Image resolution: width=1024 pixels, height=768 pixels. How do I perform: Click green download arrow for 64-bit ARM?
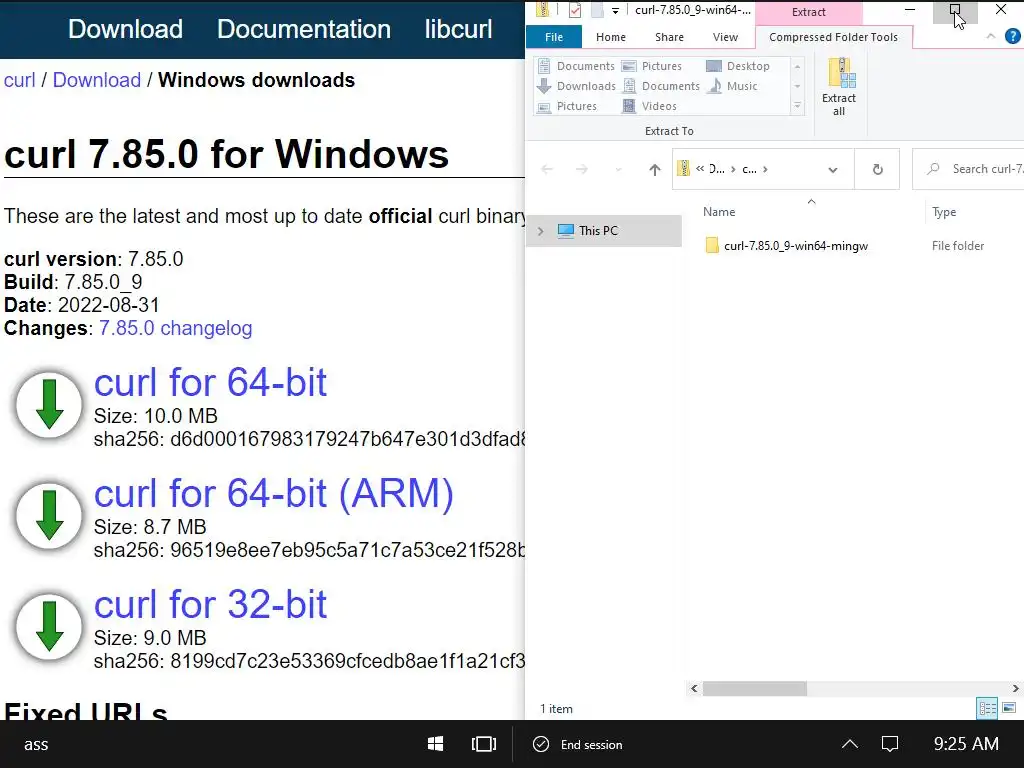[49, 515]
